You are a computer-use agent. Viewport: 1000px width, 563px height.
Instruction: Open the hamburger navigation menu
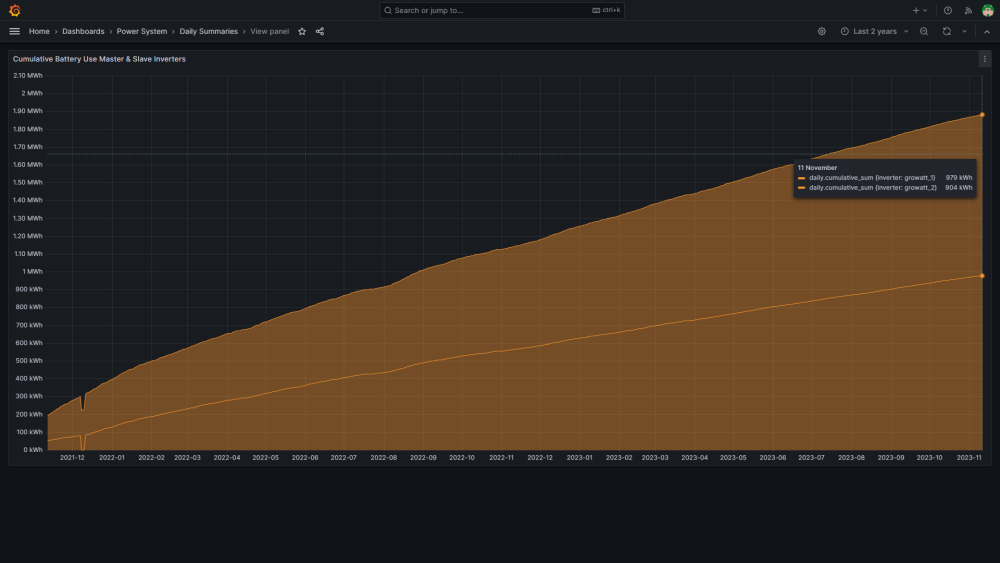click(x=14, y=31)
